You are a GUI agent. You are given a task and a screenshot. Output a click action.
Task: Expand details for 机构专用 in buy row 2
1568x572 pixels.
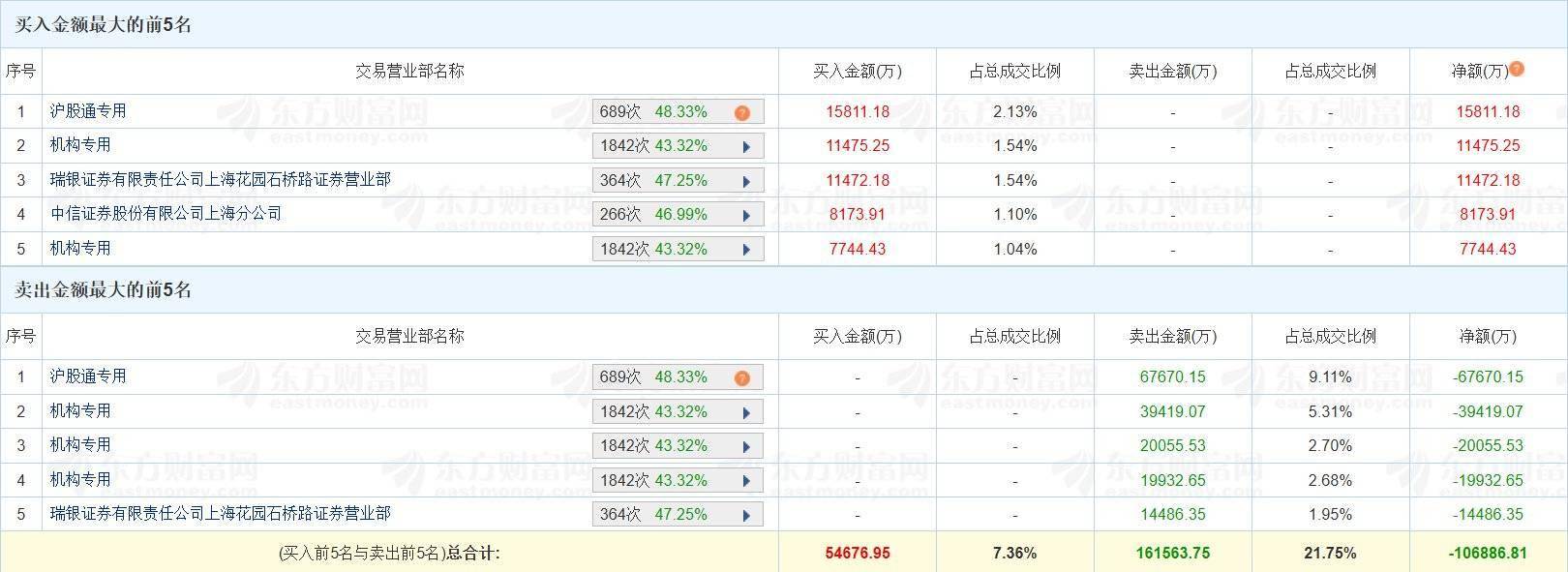point(745,145)
